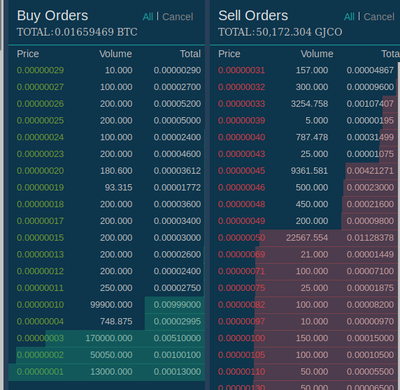Pick the buy order with volume 170000.000

(x=107, y=338)
